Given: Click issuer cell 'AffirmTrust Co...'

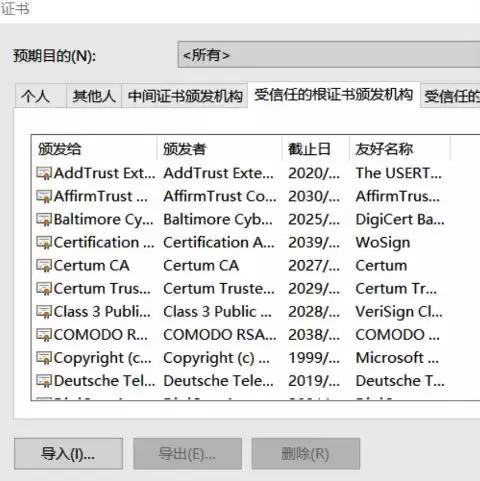Looking at the screenshot, I should 220,196.
